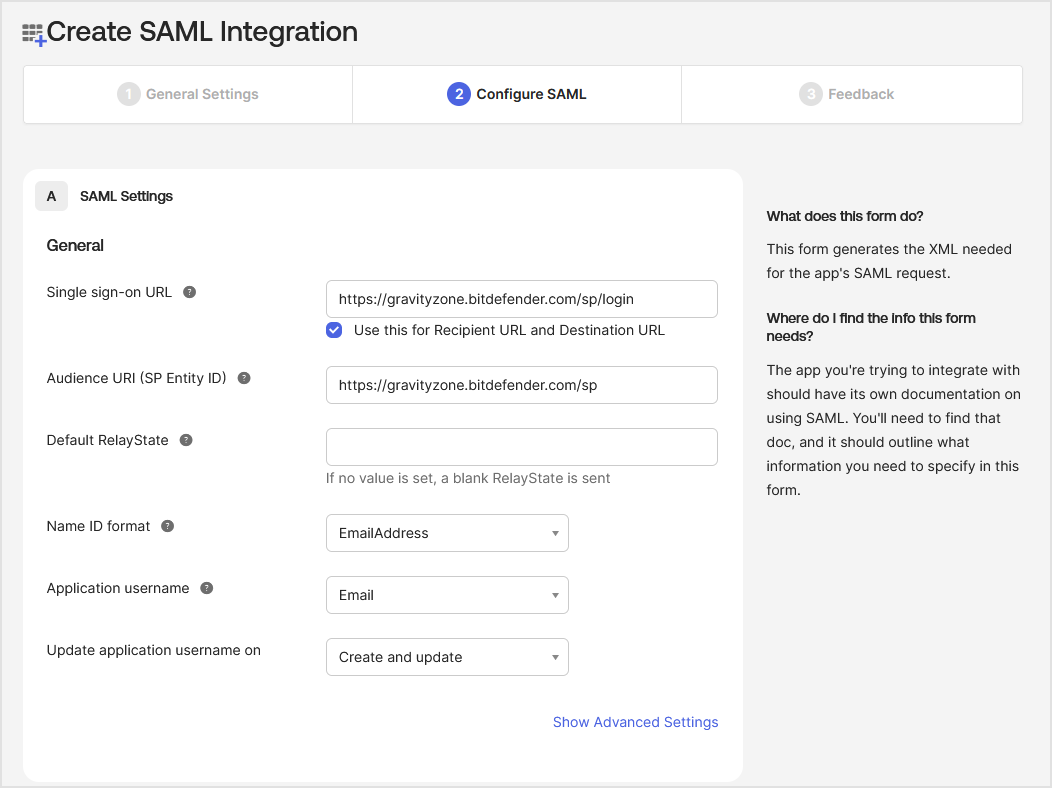Click the help icon next to Single sign-on URL
Screen dimensions: 1052x788
[x=190, y=292]
